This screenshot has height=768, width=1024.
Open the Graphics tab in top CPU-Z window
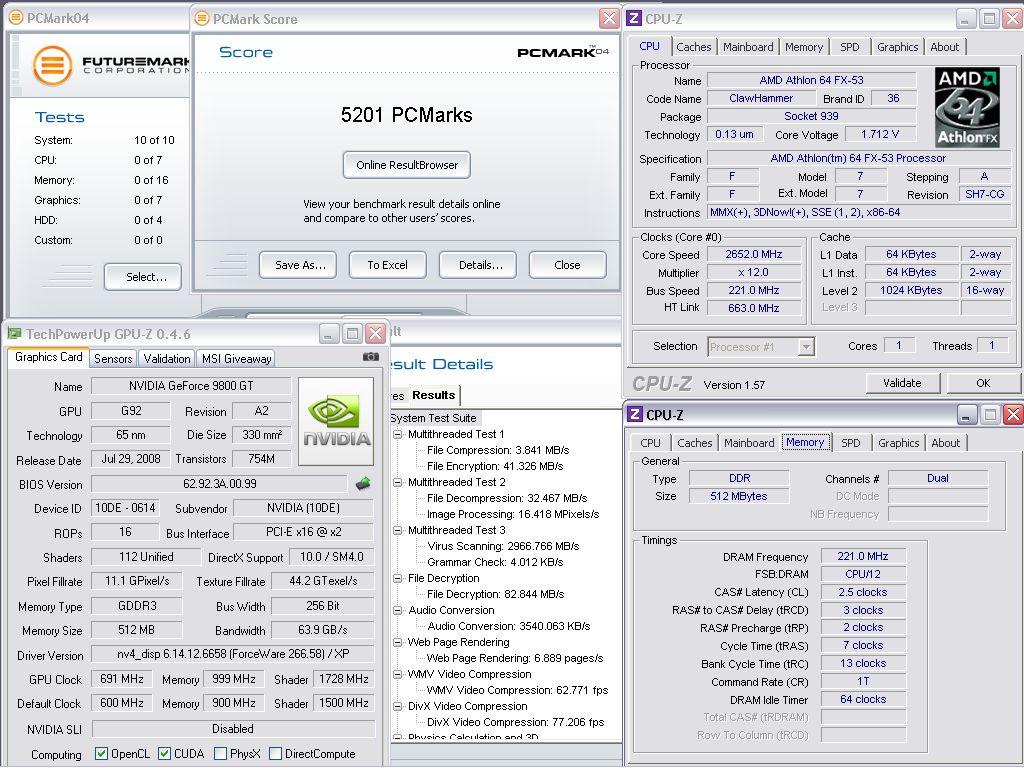(x=897, y=47)
